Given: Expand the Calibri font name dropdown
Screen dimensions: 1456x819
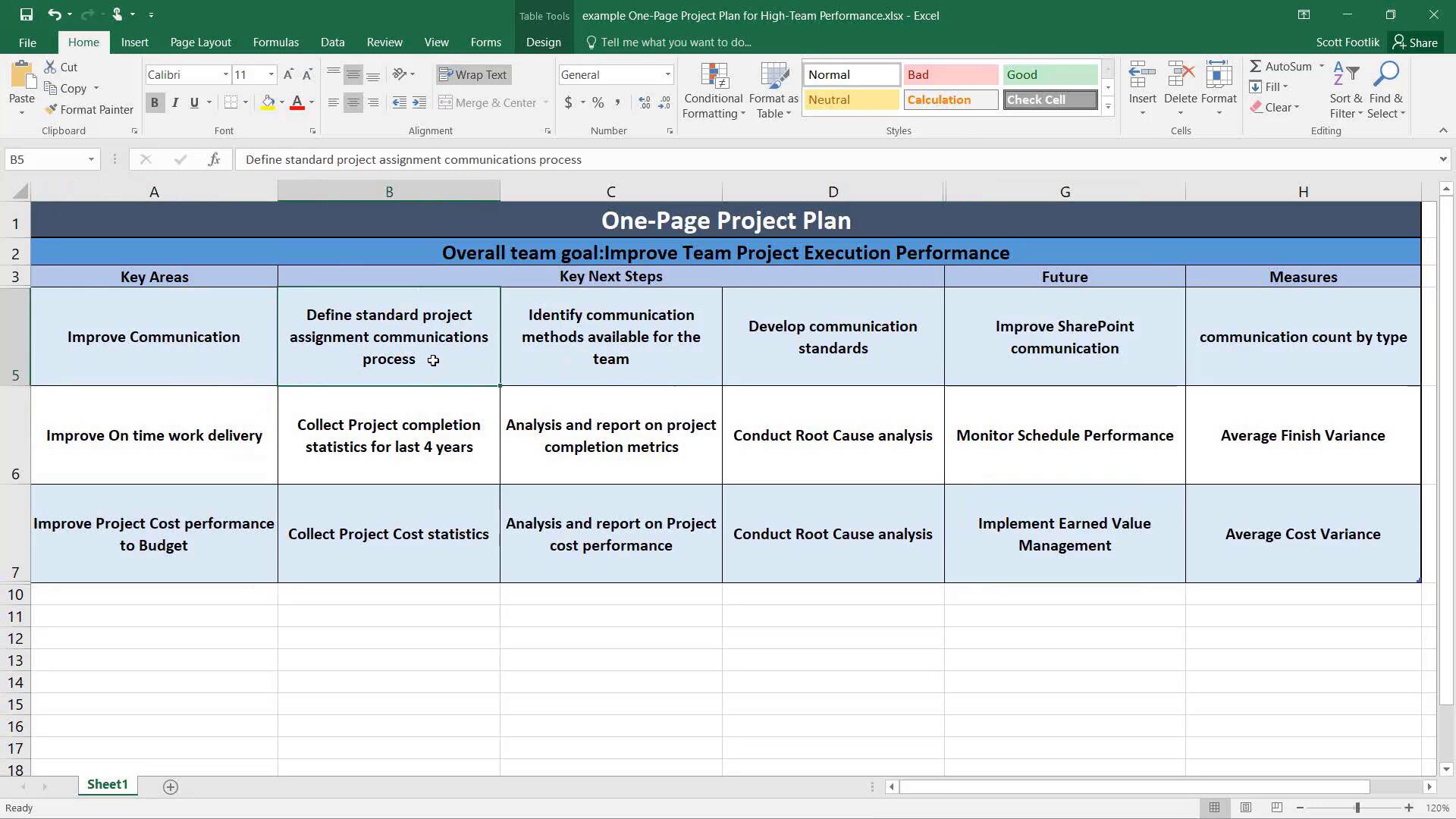Looking at the screenshot, I should point(225,74).
